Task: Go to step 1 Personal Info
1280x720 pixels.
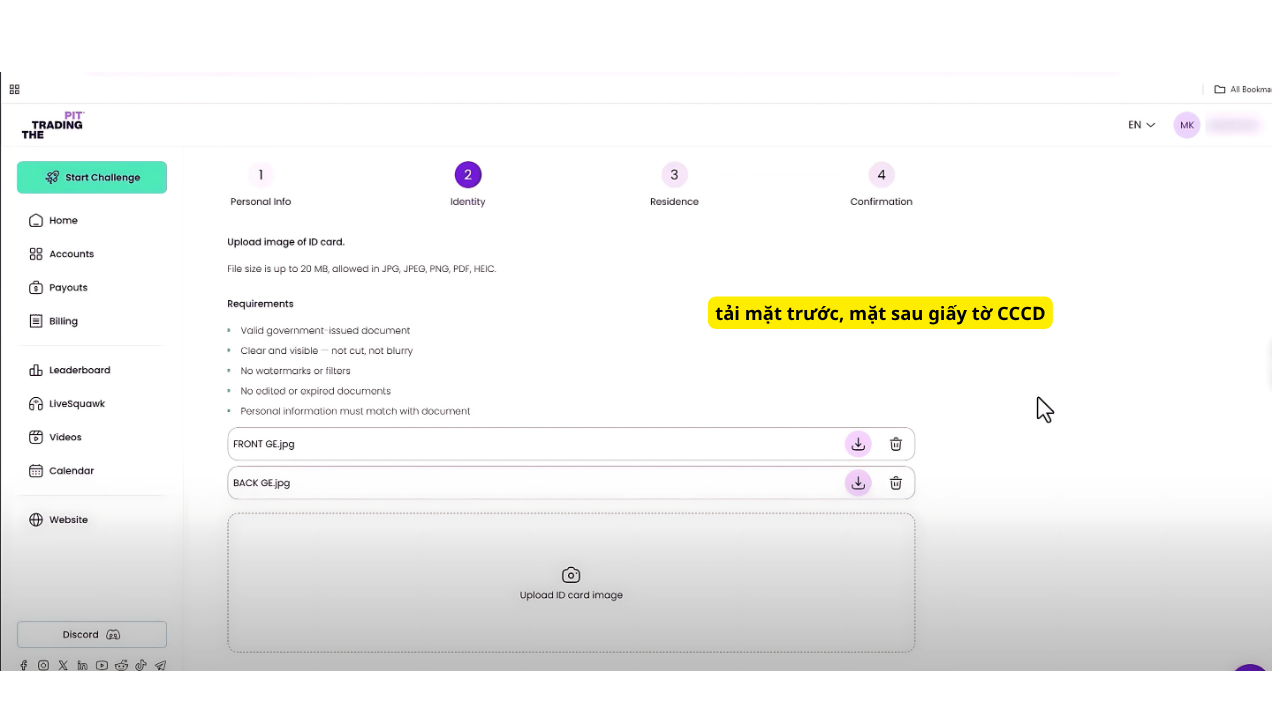Action: (x=260, y=176)
